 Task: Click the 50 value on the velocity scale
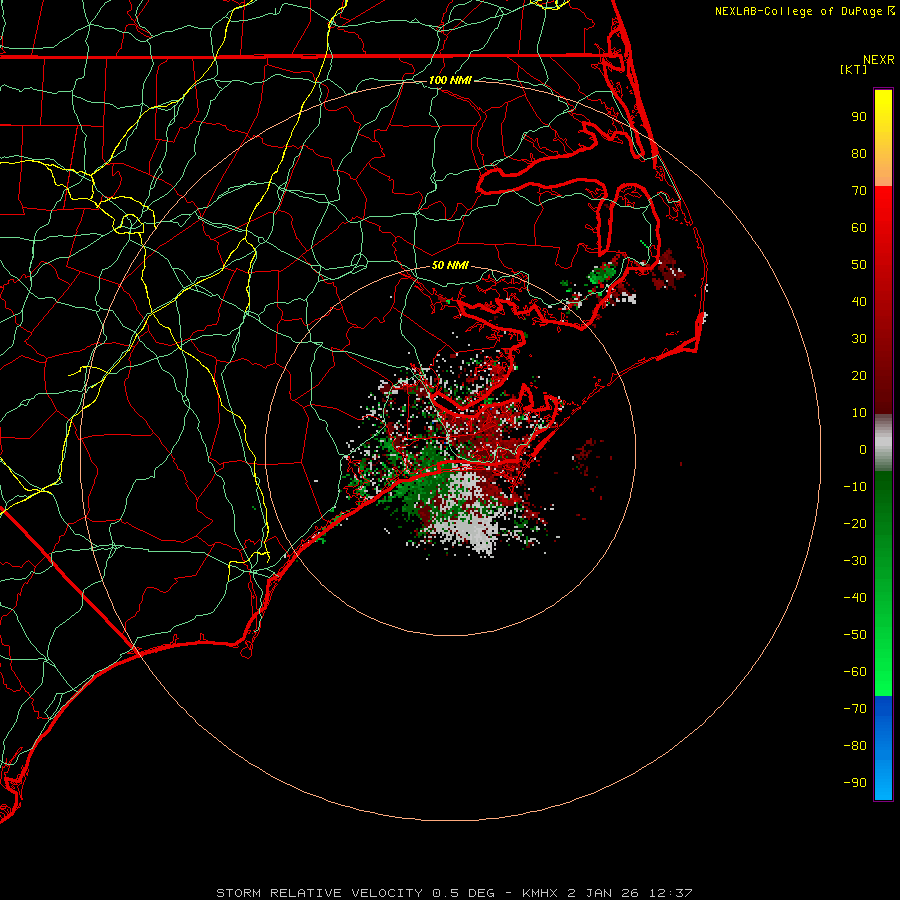(x=859, y=265)
